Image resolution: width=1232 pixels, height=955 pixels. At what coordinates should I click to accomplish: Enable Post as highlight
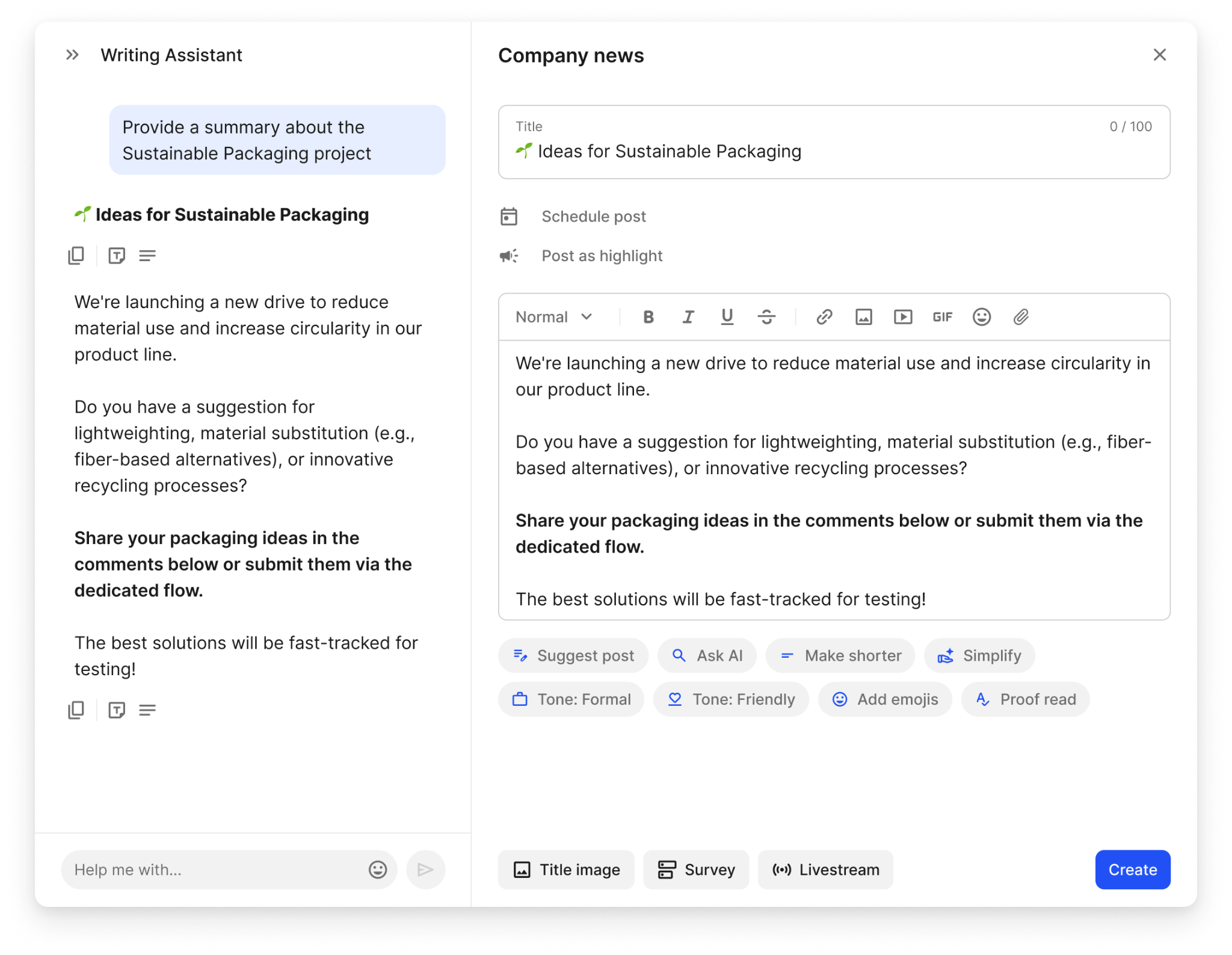click(602, 255)
